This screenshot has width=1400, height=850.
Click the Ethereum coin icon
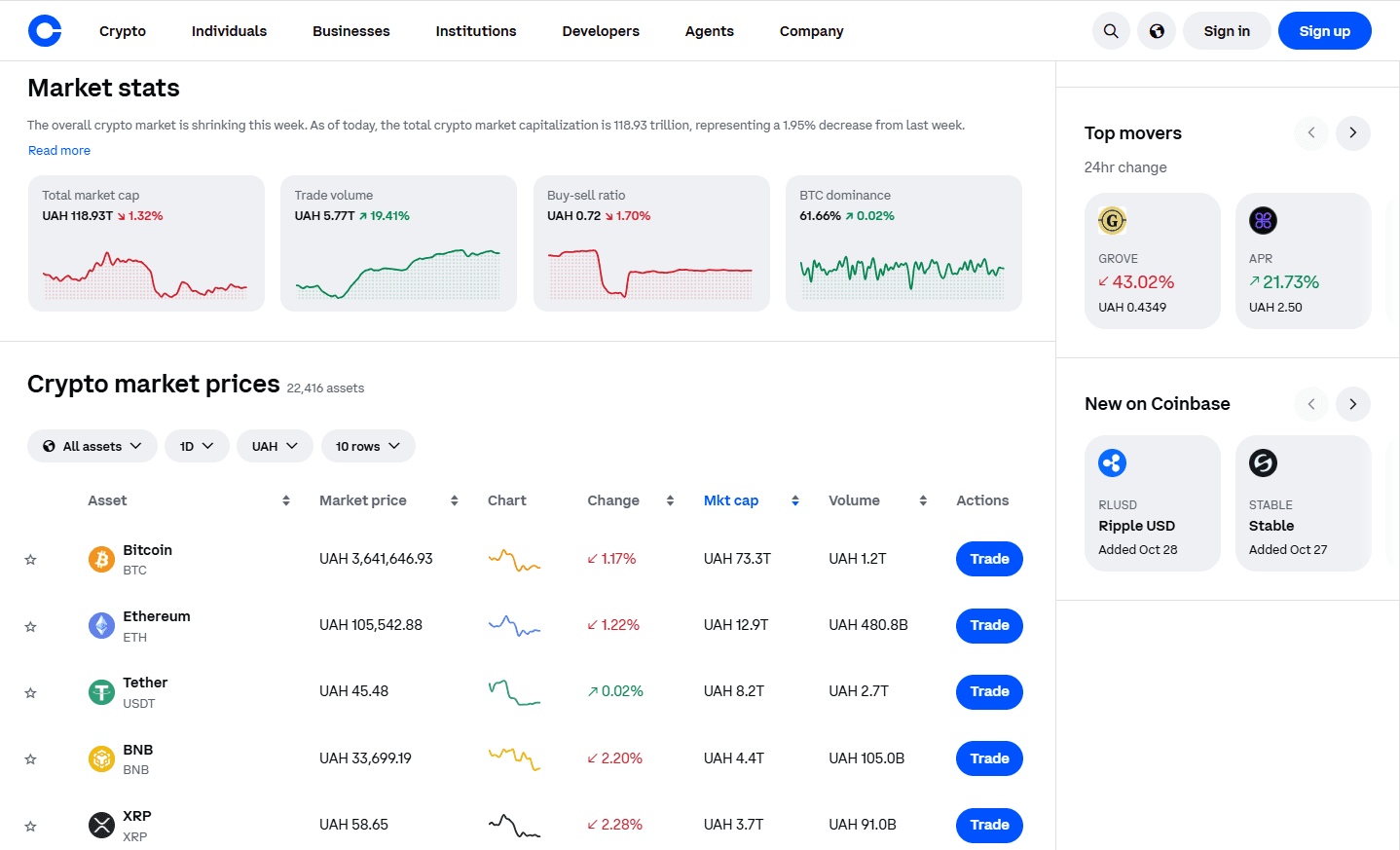pos(101,625)
